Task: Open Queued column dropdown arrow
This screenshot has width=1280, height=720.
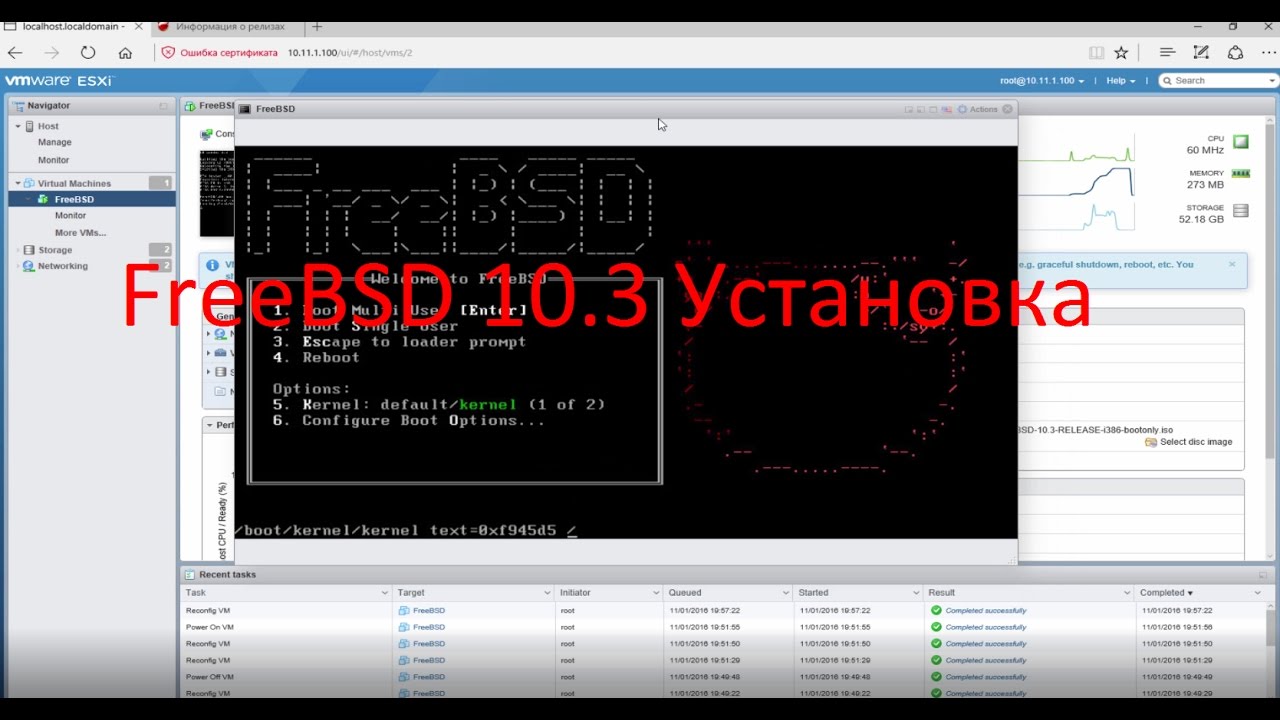Action: point(787,593)
